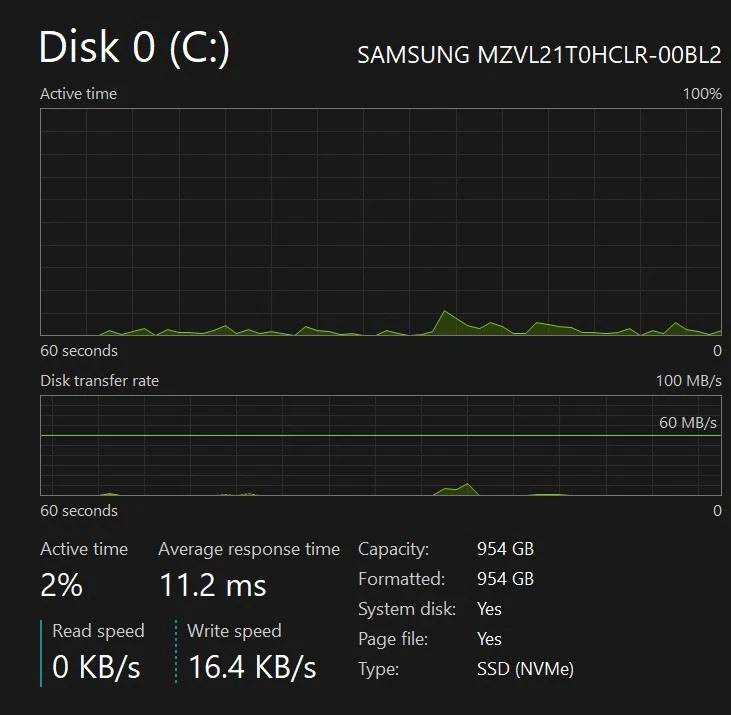Click the Disk 0 (C:) title
This screenshot has width=731, height=715.
134,46
